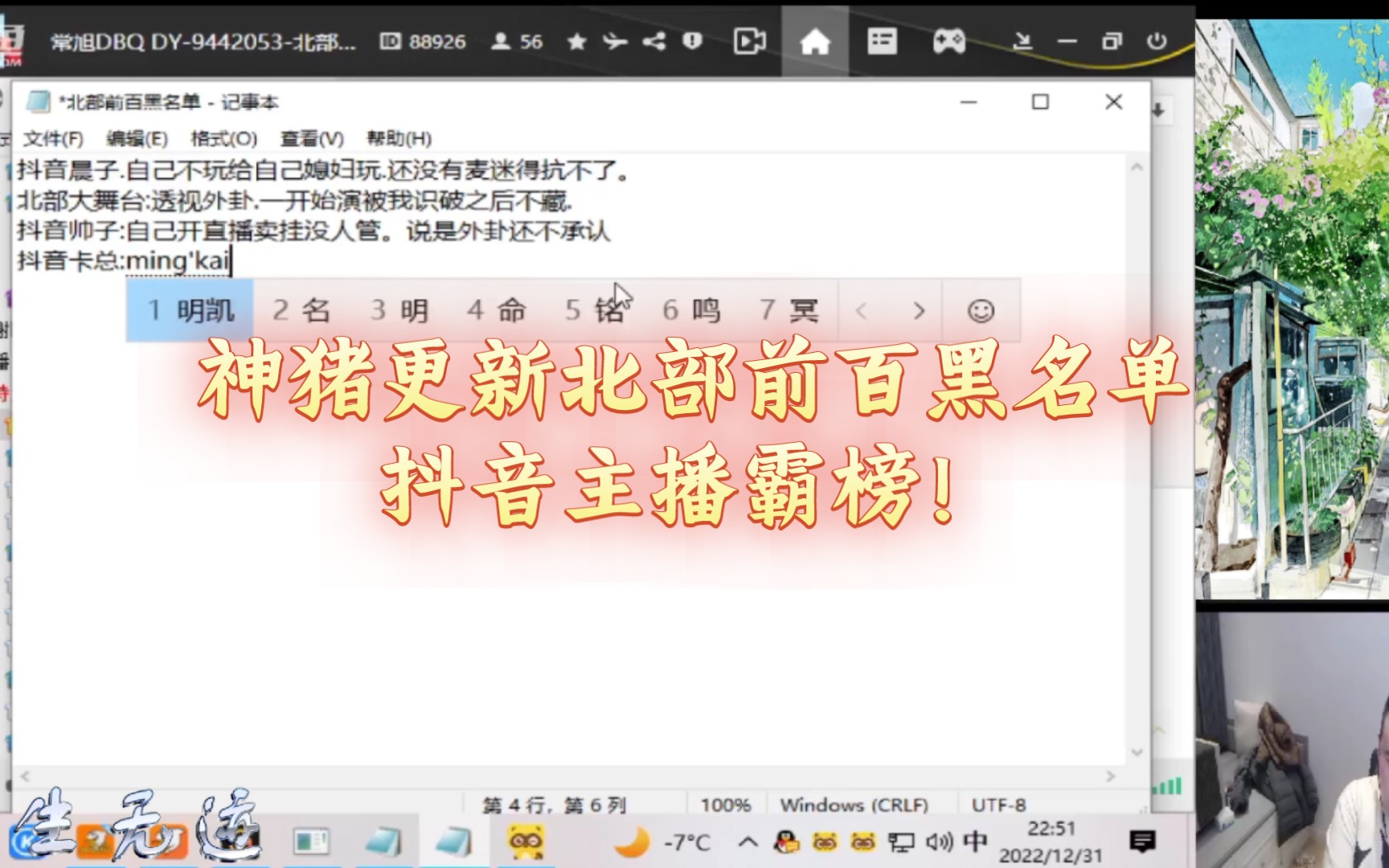Viewport: 1389px width, 868px height.
Task: Select IME candidate 1 明凯
Action: 190,310
